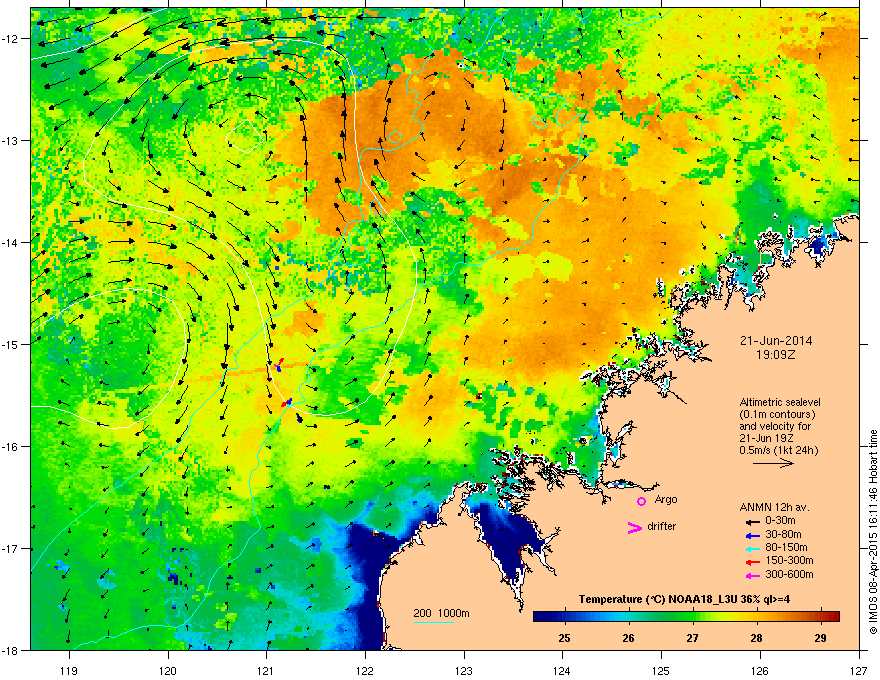
Task: Click the -14 latitude axis label
Action: coord(11,242)
